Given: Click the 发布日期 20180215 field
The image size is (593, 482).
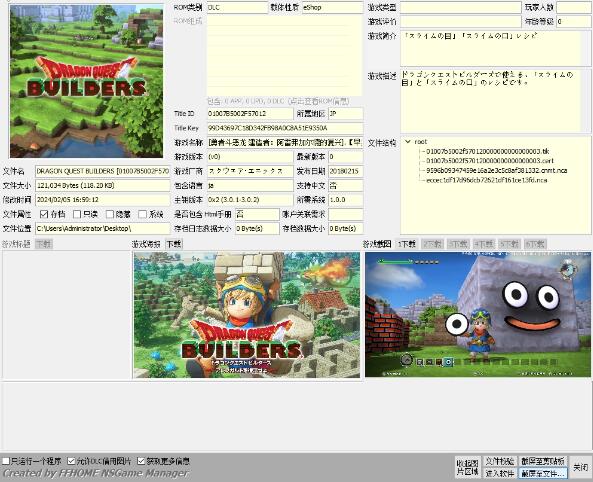Looking at the screenshot, I should point(346,171).
